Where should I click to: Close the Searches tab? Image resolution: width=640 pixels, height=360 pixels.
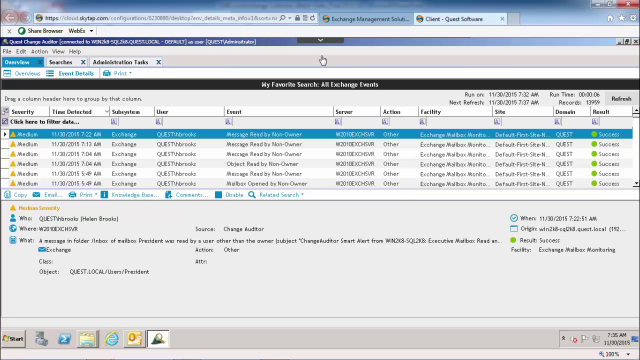point(83,62)
